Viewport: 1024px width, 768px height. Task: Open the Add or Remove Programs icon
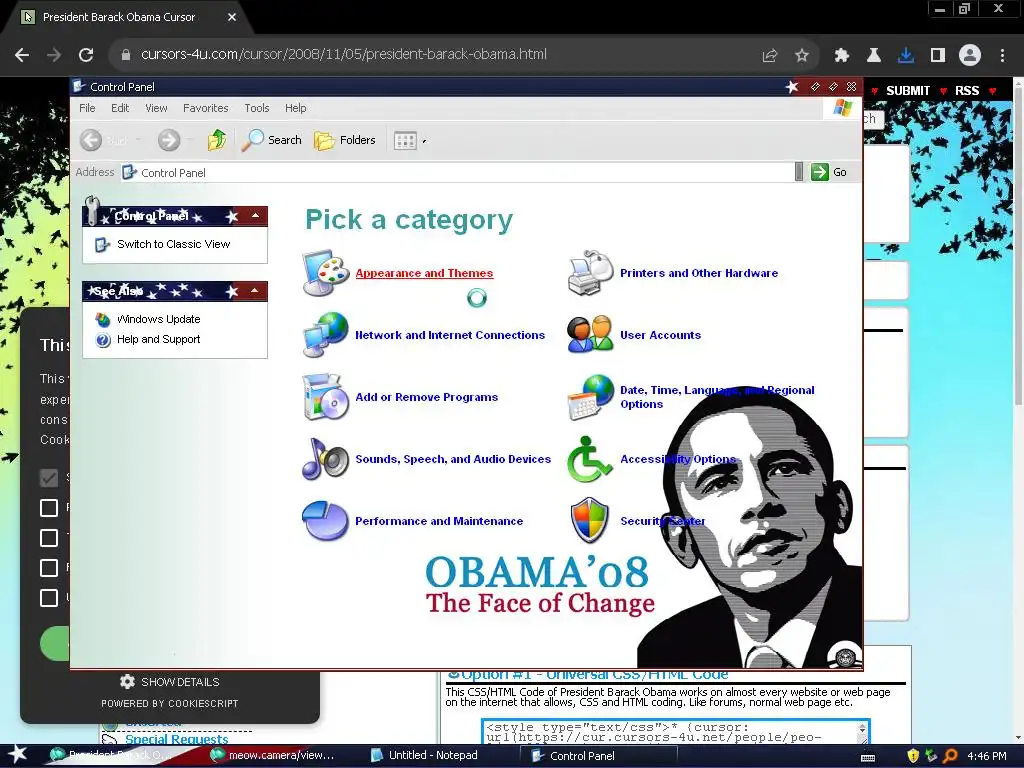(325, 396)
